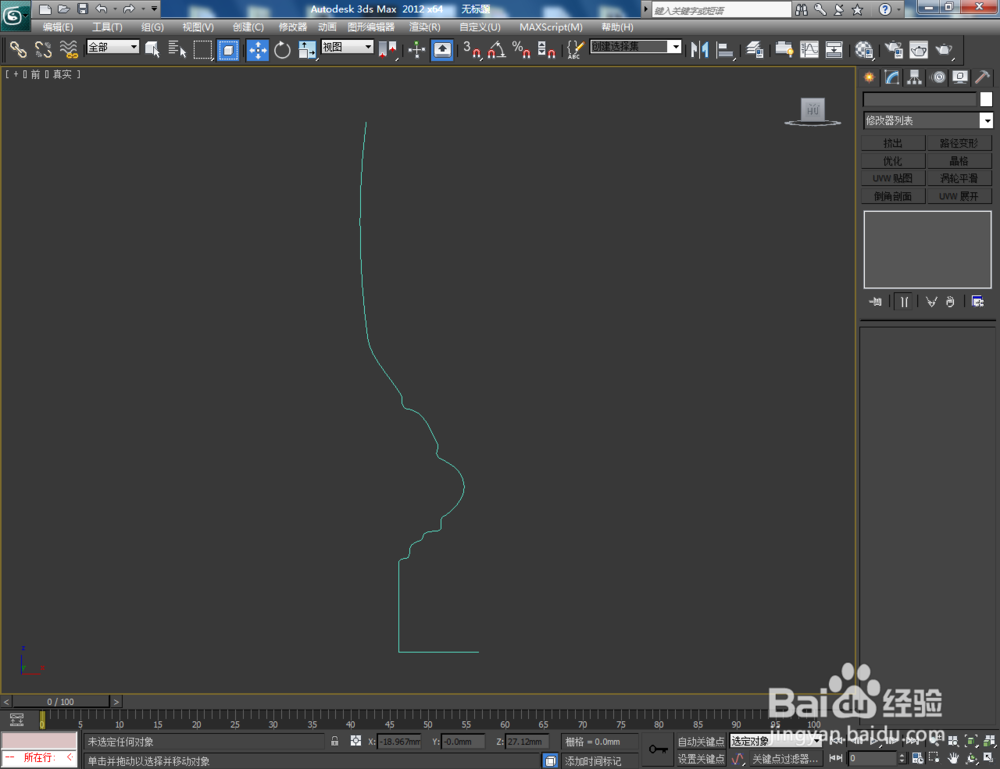
Task: Click the Mirror tool icon
Action: pyautogui.click(x=700, y=50)
